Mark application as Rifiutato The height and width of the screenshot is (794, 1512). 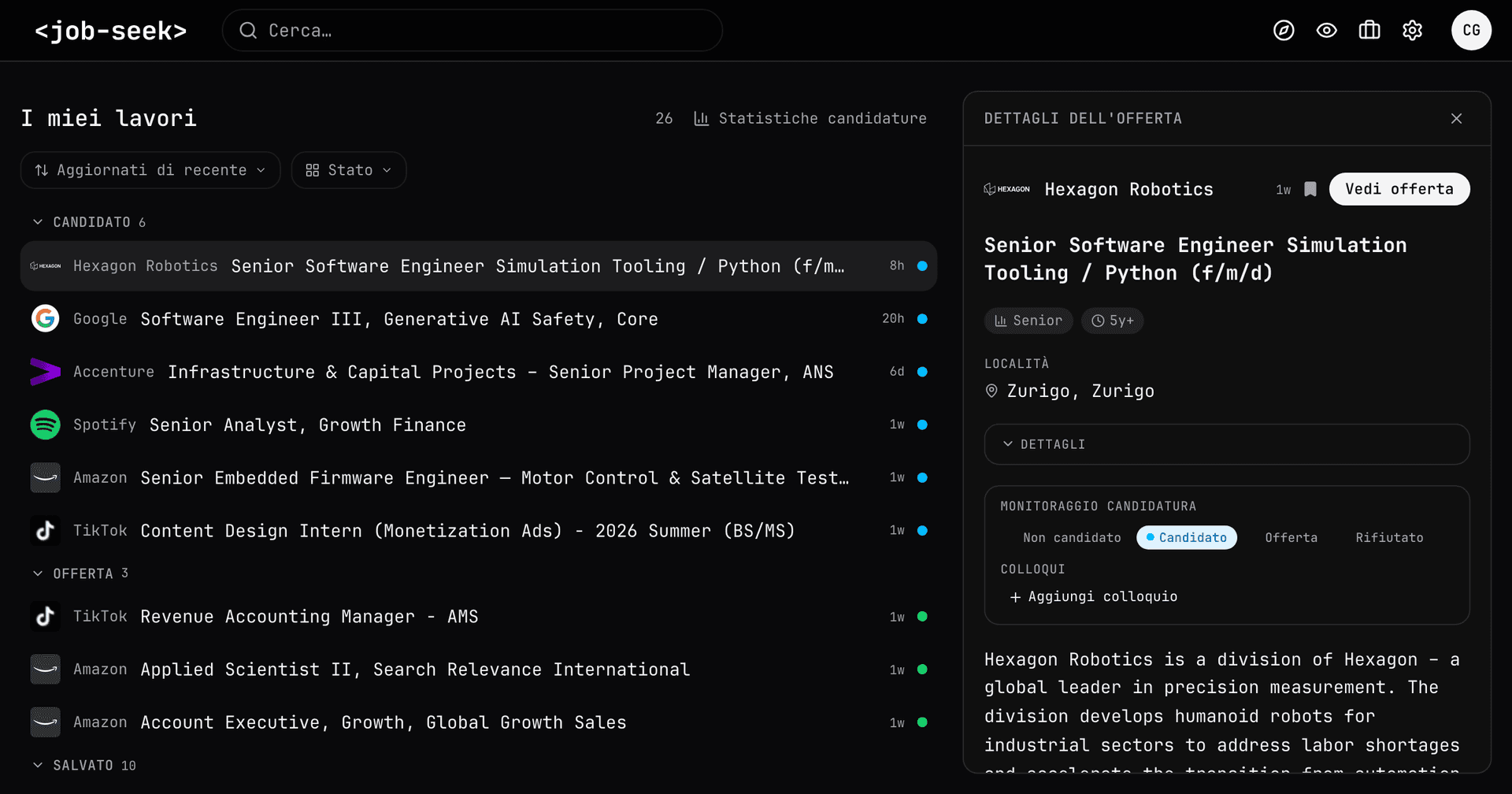[1389, 537]
